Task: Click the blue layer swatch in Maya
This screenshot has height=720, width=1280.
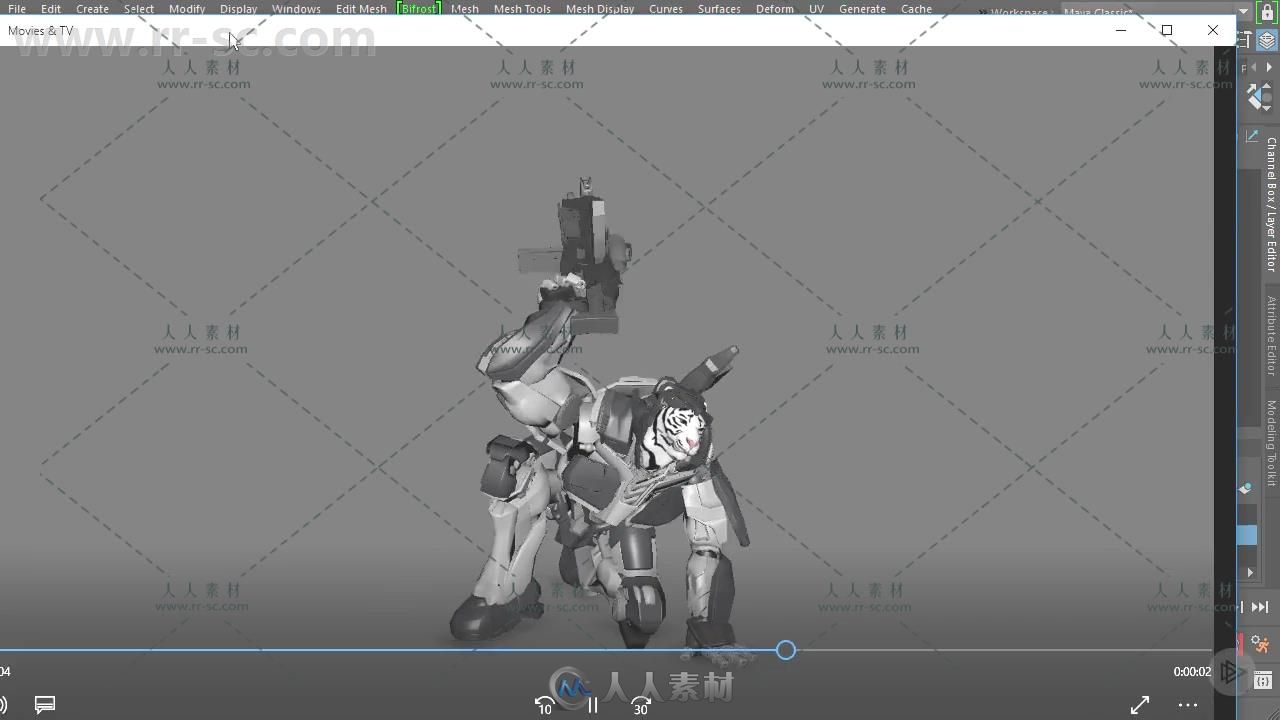Action: pyautogui.click(x=1247, y=536)
